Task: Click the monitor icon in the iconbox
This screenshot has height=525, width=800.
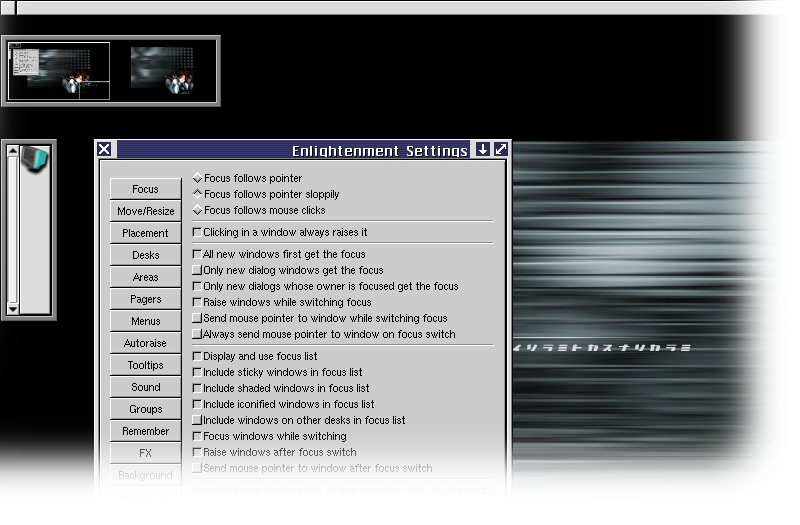Action: tap(35, 159)
